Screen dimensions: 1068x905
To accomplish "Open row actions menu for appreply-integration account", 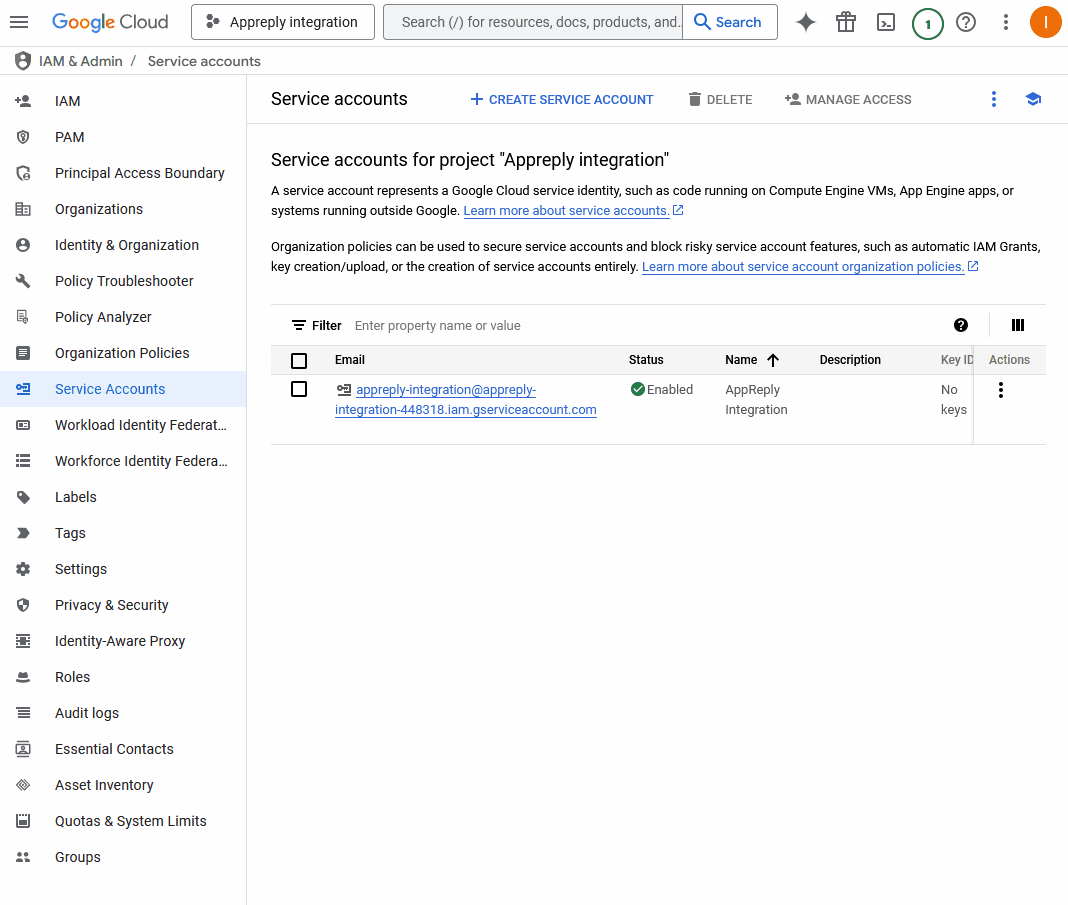I will [1001, 390].
